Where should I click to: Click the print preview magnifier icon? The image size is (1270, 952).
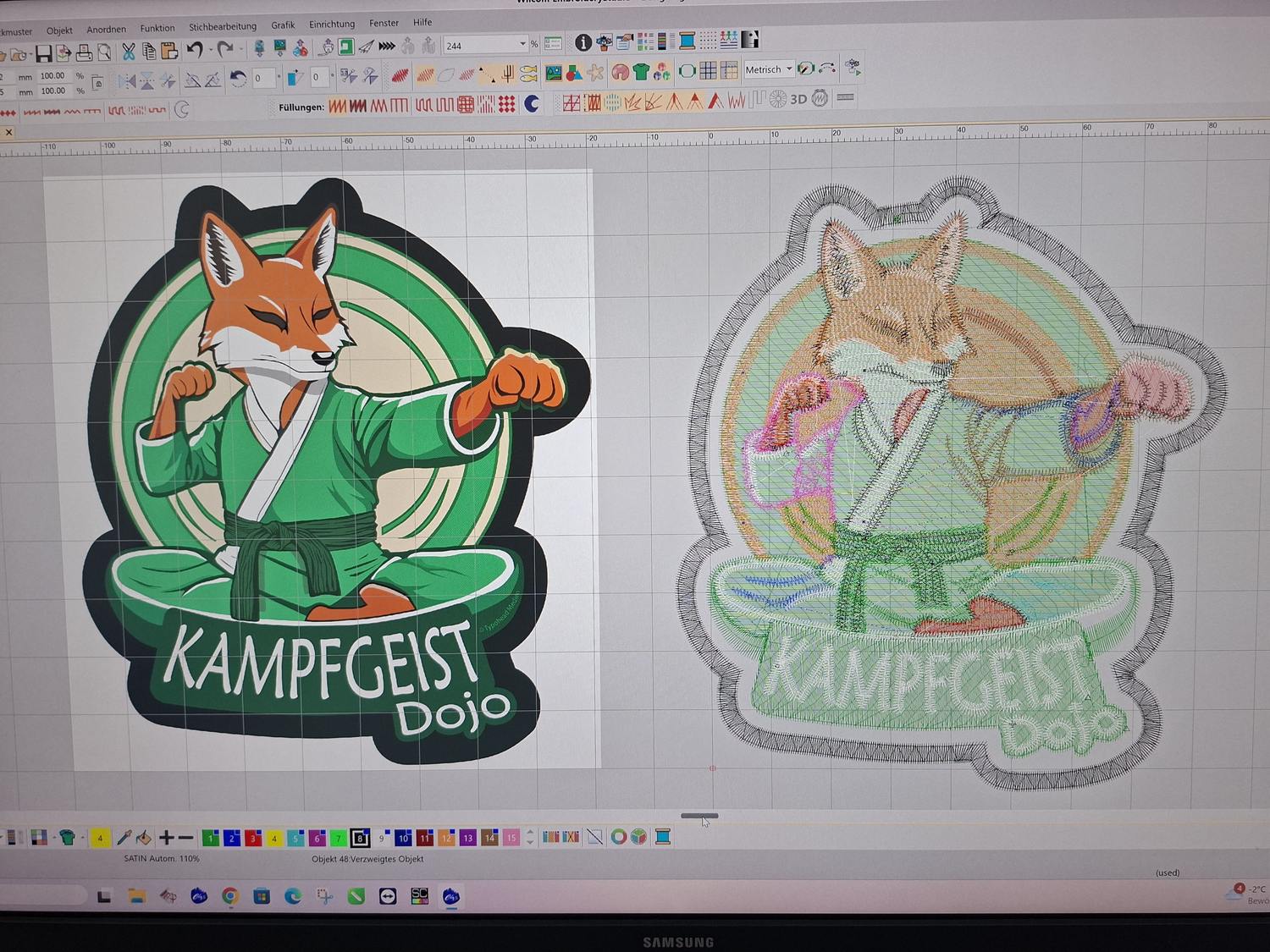tap(104, 53)
